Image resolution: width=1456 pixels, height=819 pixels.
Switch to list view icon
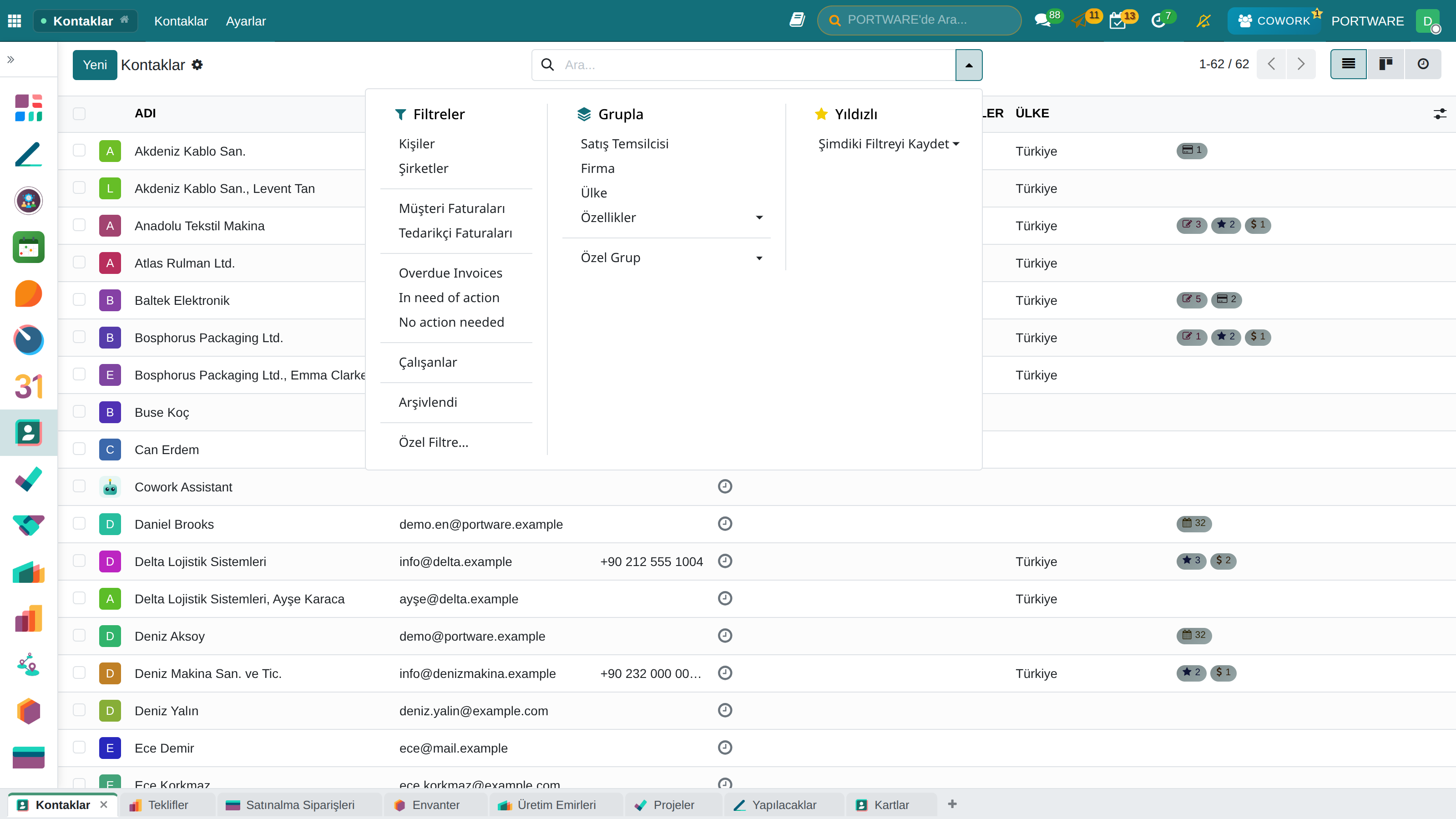click(x=1349, y=64)
